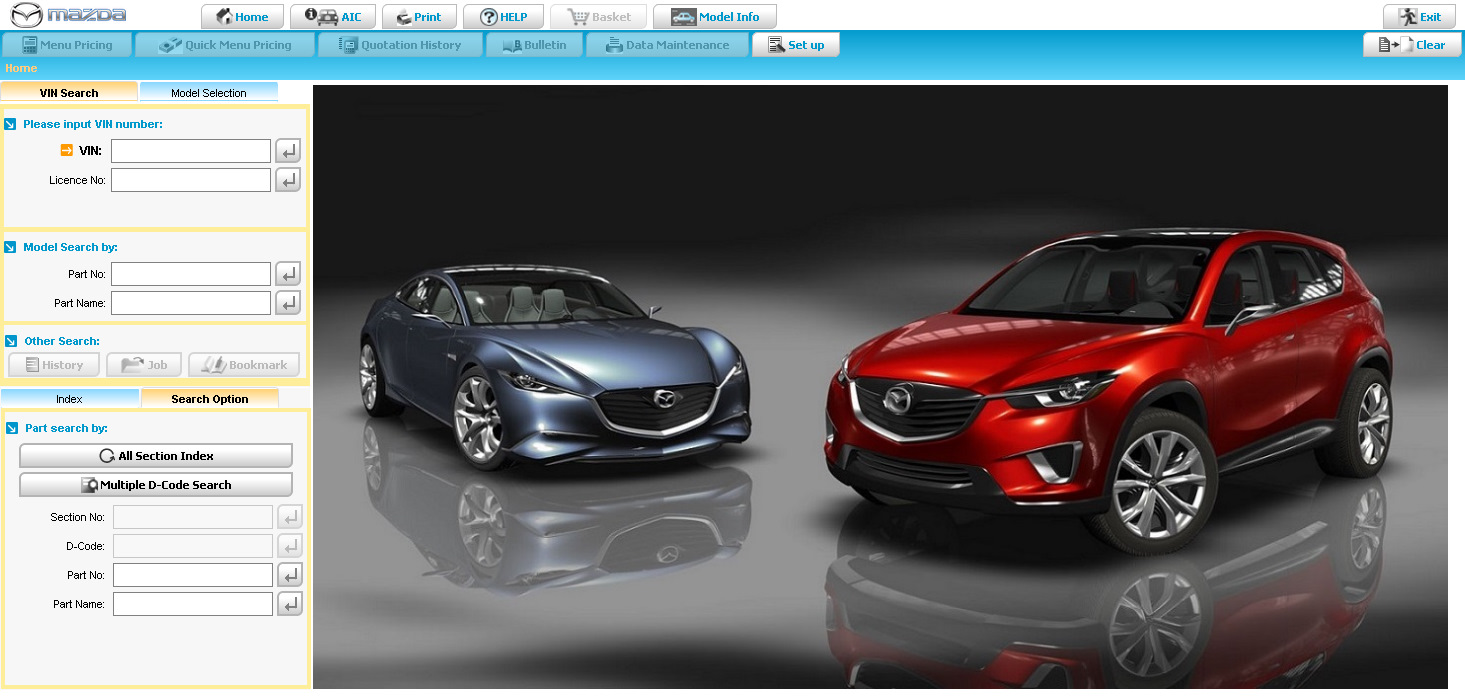
Task: Submit Model Search Part Name enter icon
Action: tap(288, 303)
